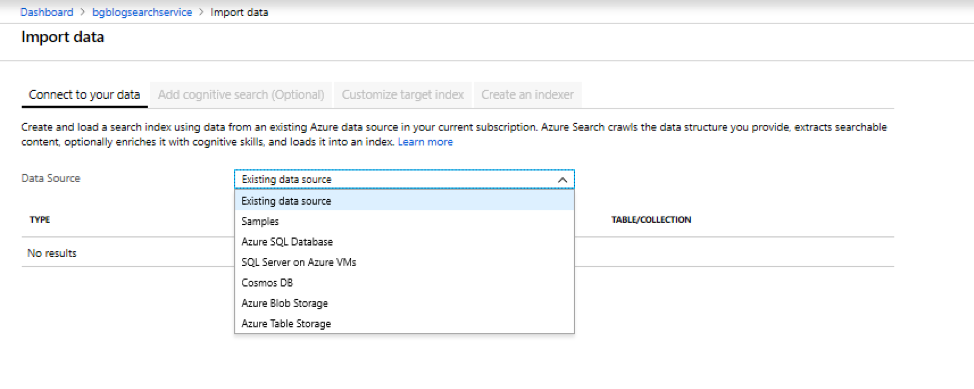Click the Data Source field label

[x=51, y=178]
